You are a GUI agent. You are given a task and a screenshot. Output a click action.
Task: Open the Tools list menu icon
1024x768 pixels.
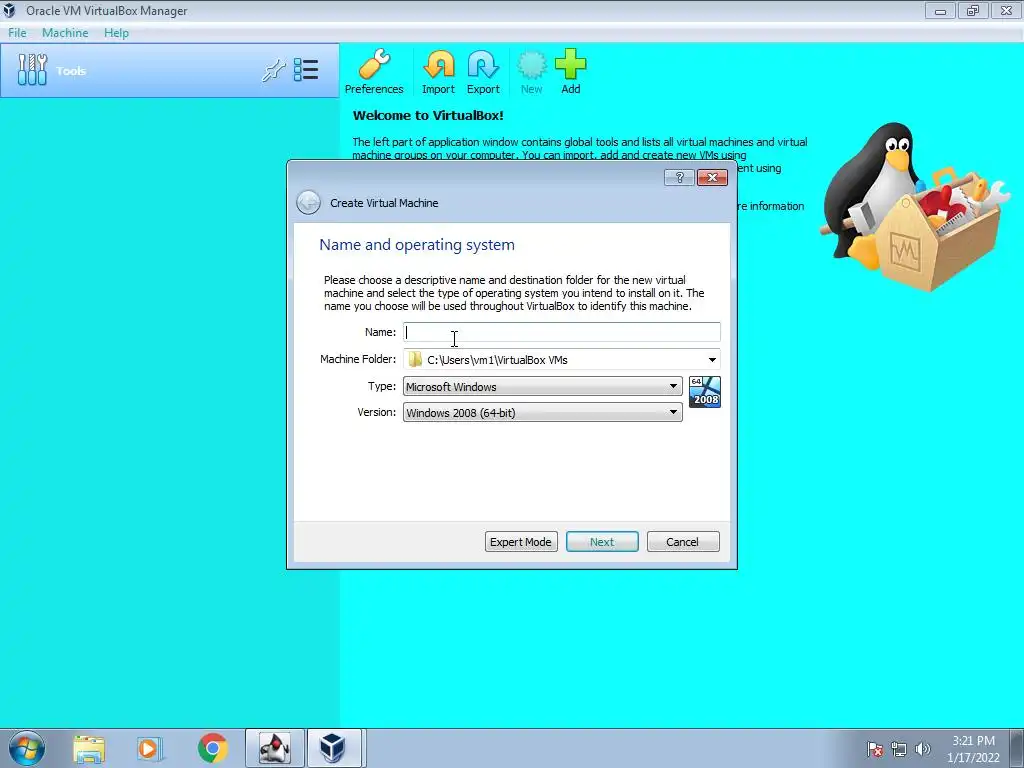[x=306, y=70]
